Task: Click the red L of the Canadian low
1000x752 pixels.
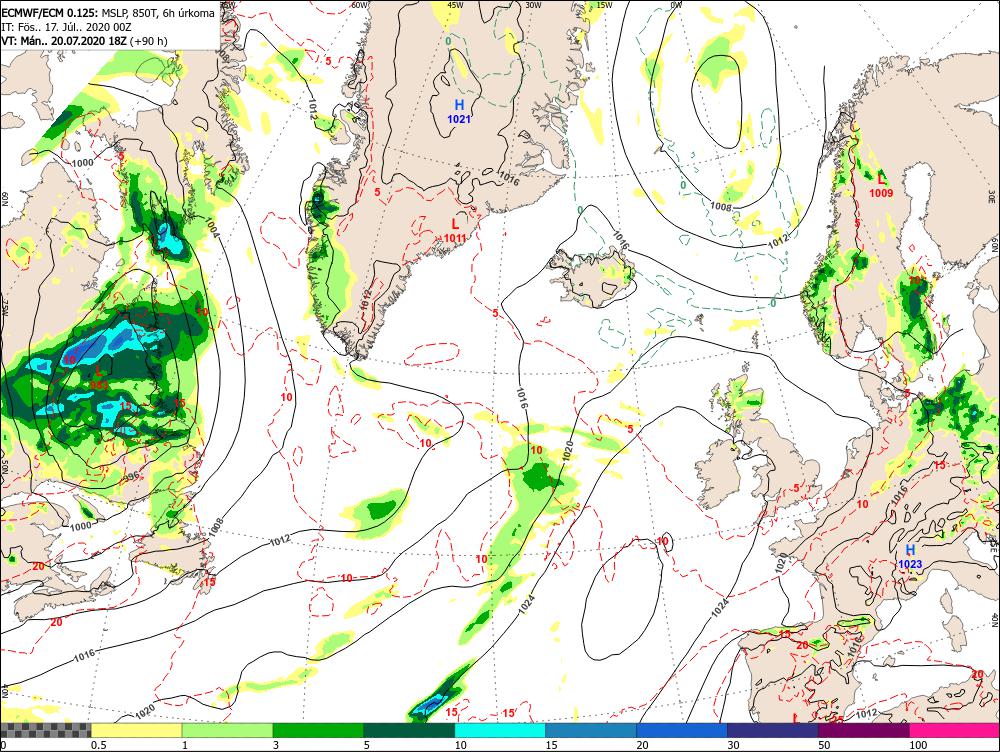Action: coord(98,371)
